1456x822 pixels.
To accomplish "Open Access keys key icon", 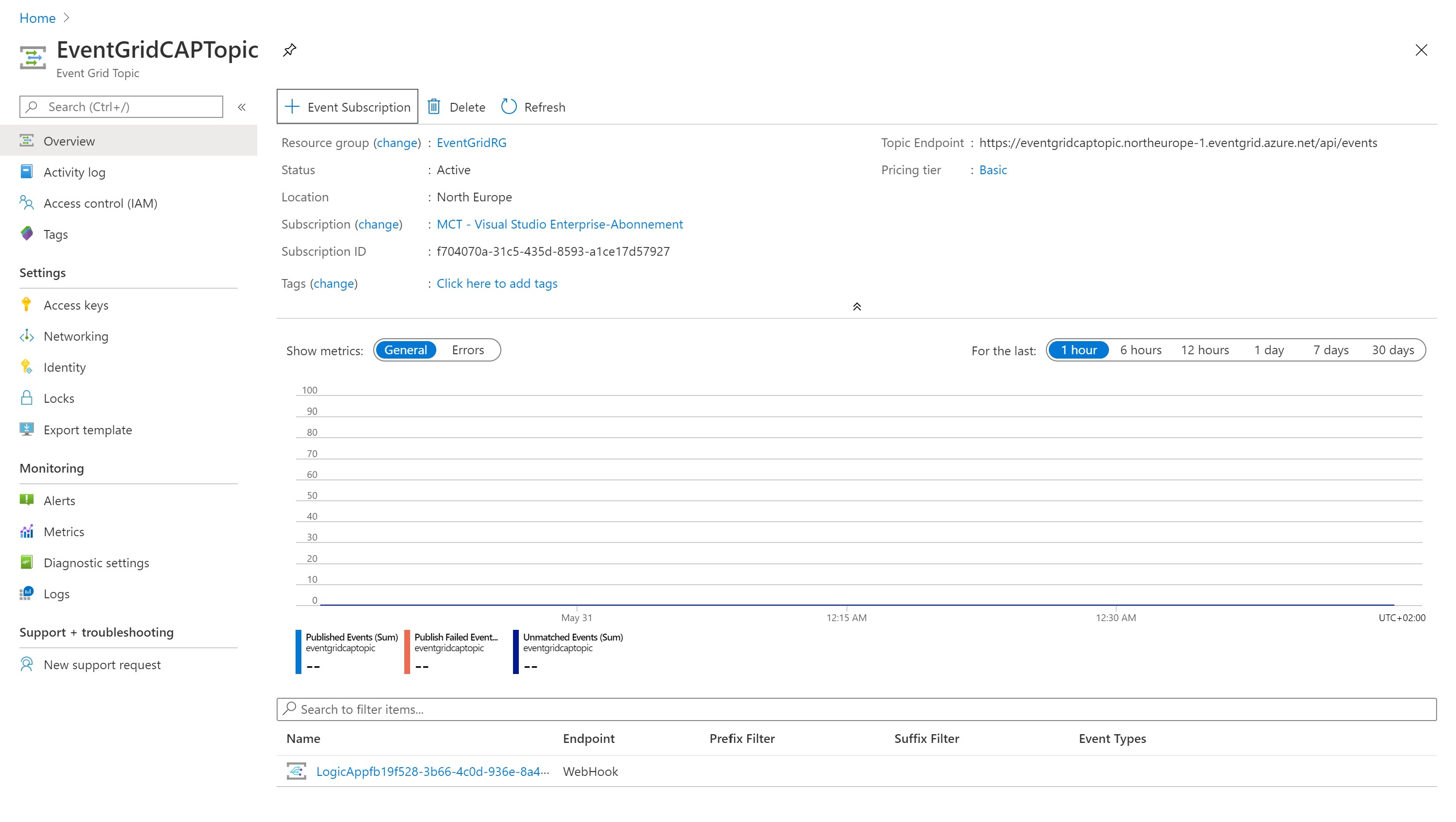I will pos(26,305).
